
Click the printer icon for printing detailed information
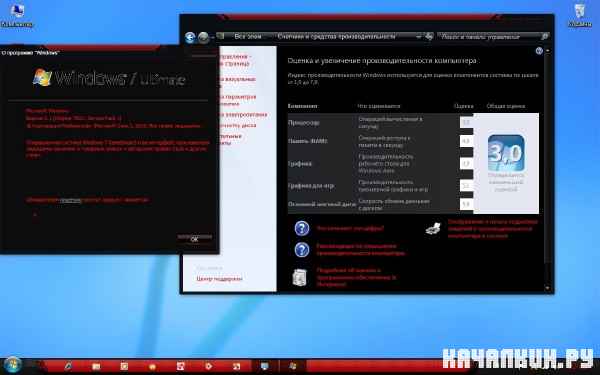[433, 229]
